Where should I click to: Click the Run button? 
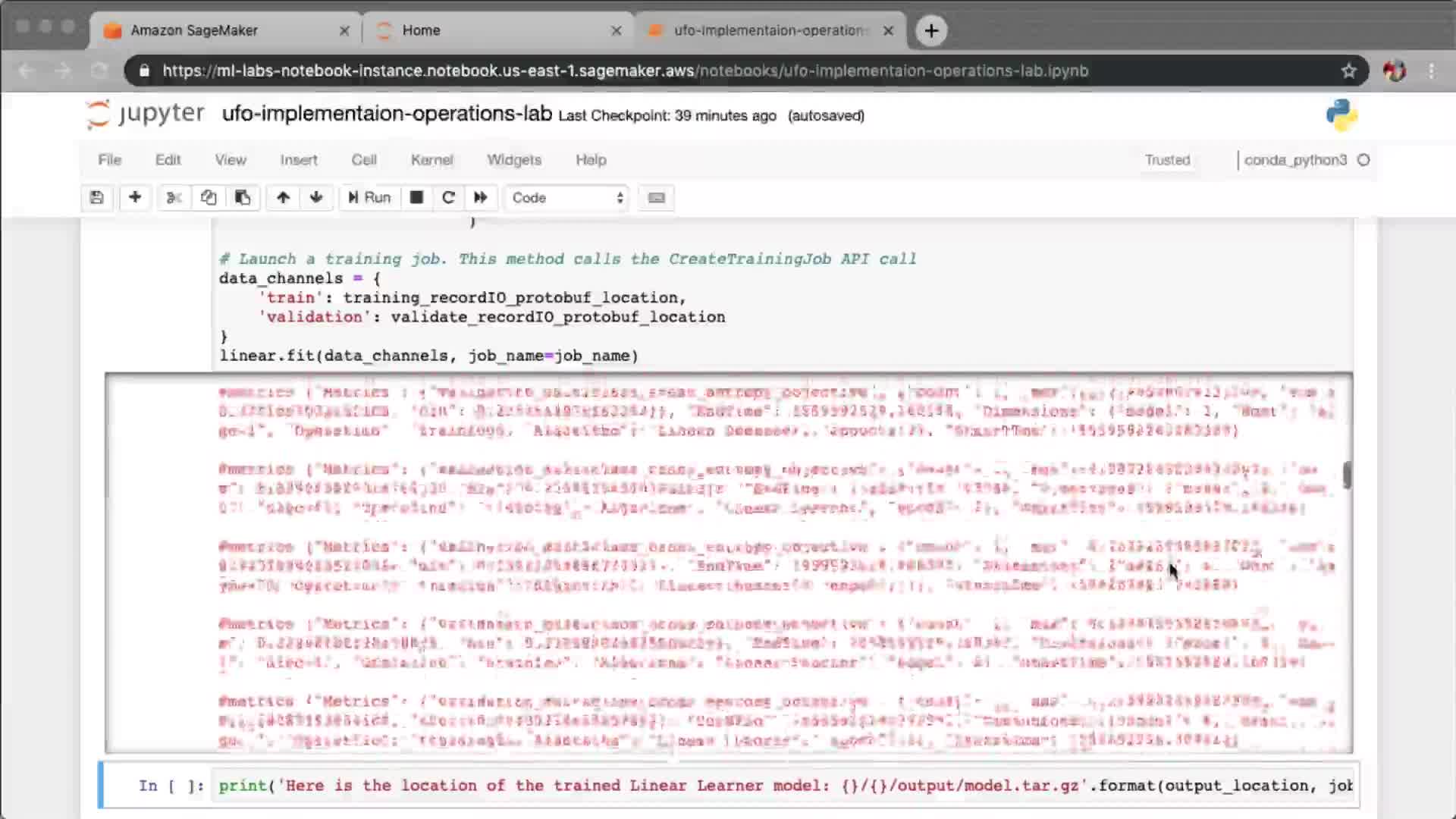tap(369, 198)
